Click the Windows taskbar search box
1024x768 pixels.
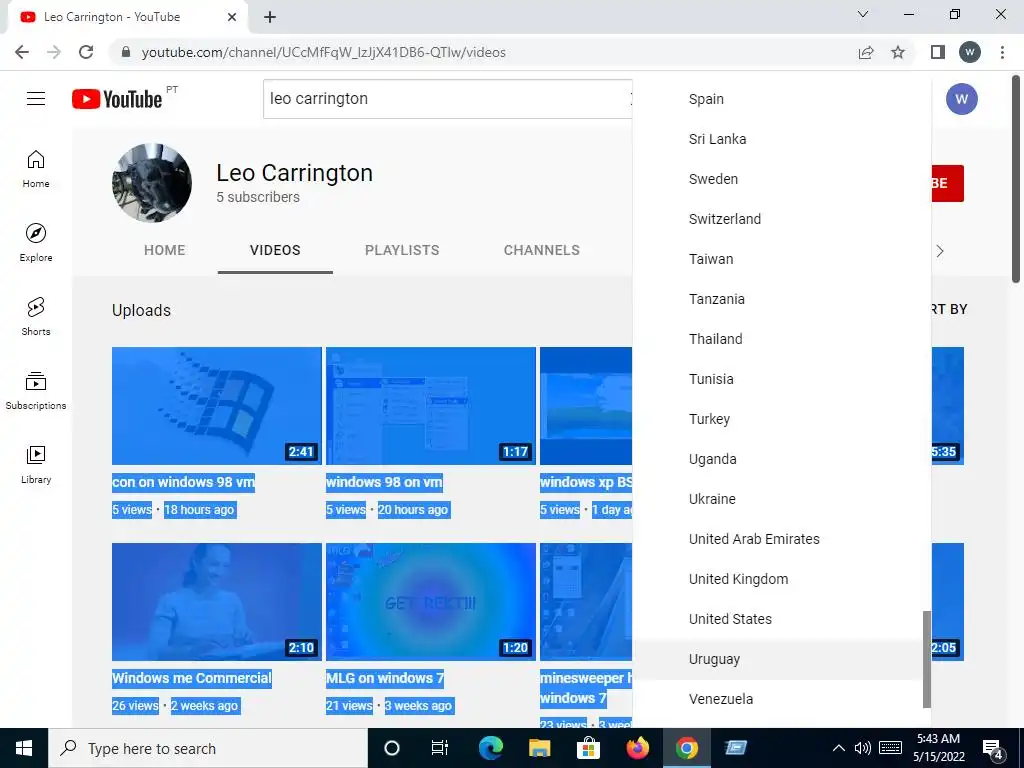[208, 748]
